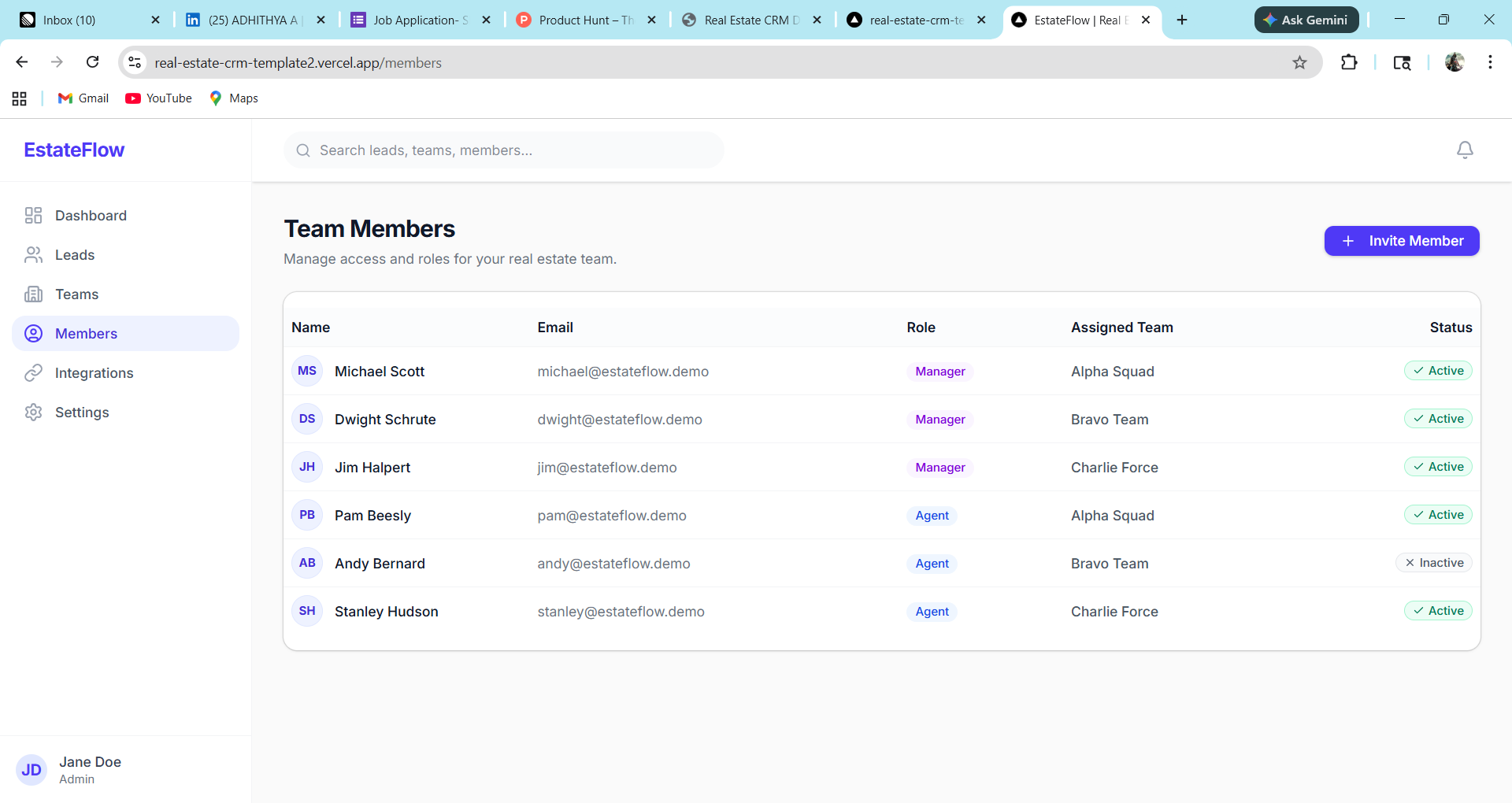Viewport: 1512px width, 803px height.
Task: Open the Members section icon
Action: [x=32, y=333]
